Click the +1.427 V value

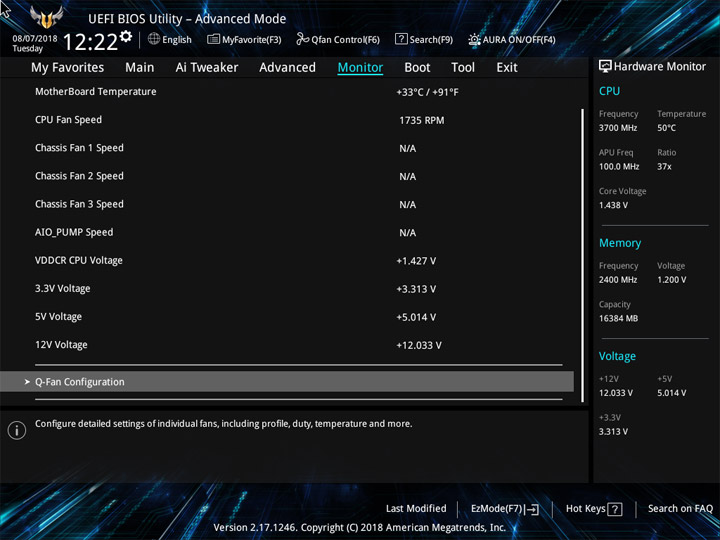coord(416,261)
